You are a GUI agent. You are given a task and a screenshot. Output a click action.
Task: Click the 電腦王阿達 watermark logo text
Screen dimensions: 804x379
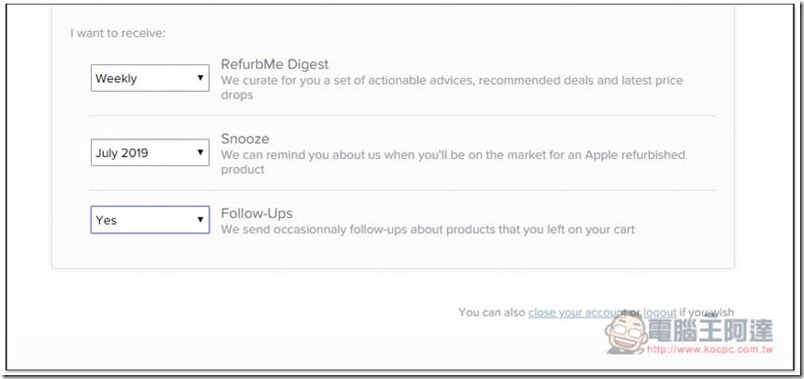(x=711, y=330)
